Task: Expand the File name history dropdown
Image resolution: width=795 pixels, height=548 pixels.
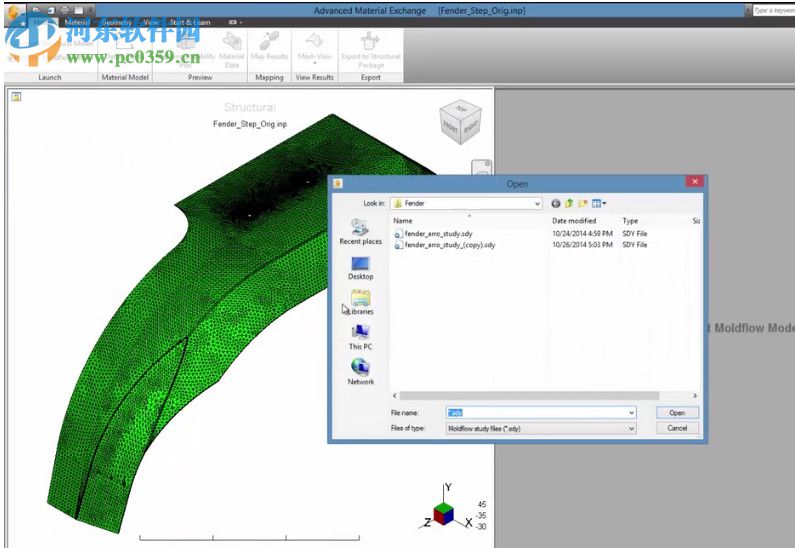Action: coord(631,413)
